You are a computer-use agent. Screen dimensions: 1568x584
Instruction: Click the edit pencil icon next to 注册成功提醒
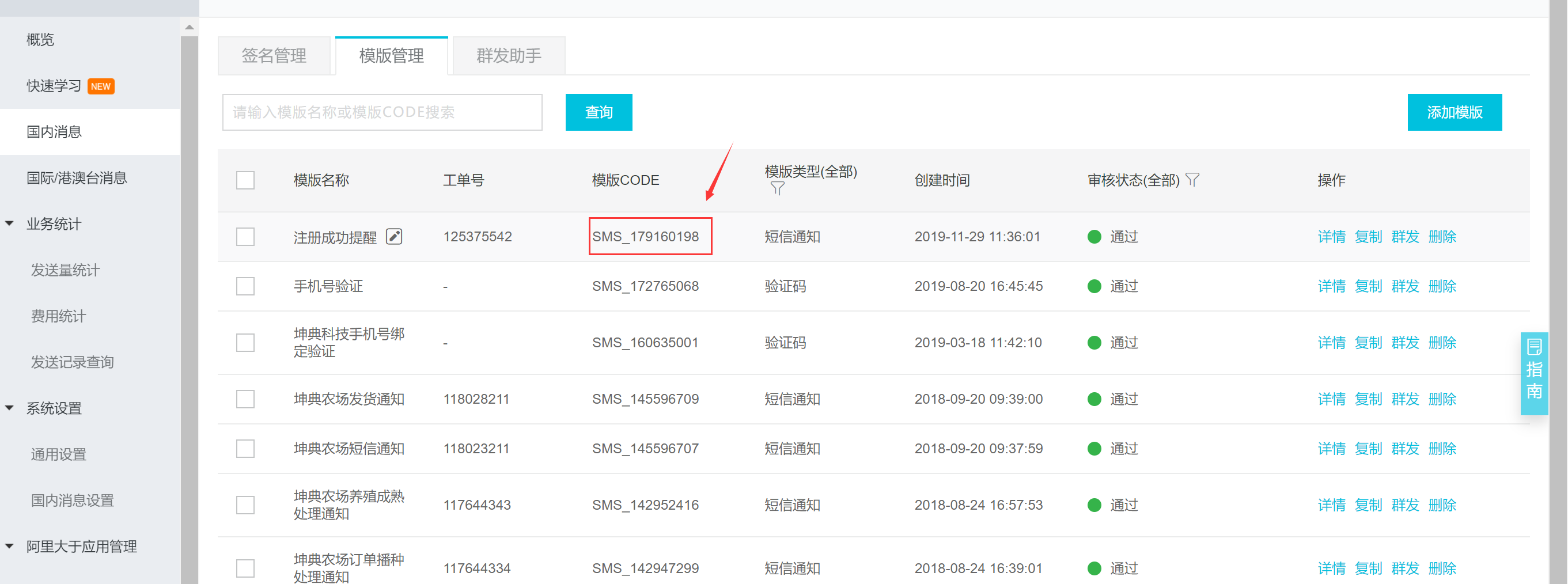coord(395,236)
